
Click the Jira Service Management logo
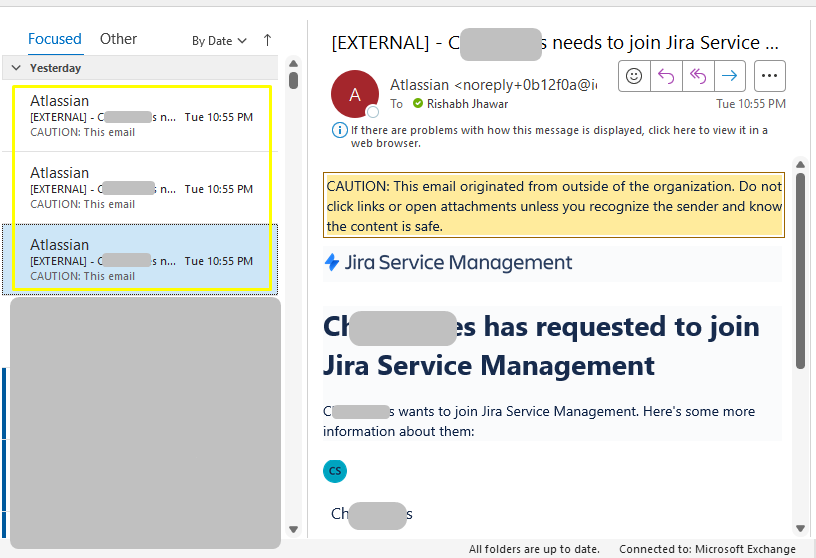coord(448,262)
